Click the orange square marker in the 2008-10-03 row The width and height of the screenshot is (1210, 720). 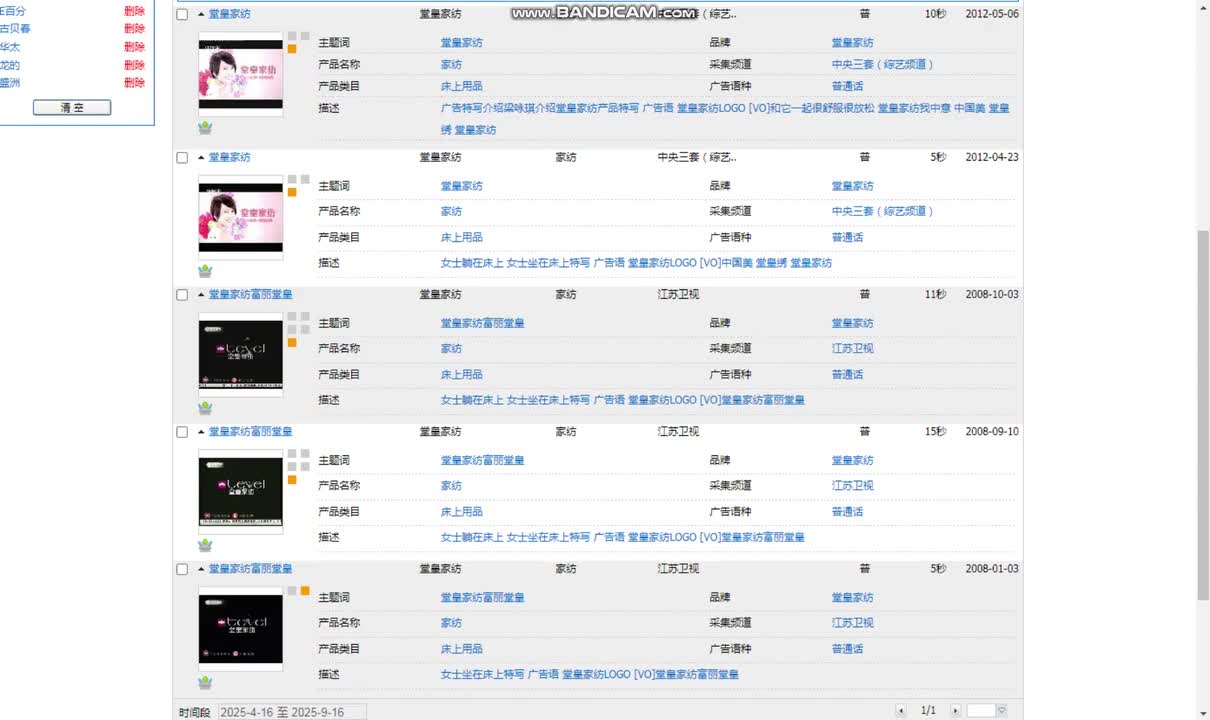pyautogui.click(x=292, y=342)
